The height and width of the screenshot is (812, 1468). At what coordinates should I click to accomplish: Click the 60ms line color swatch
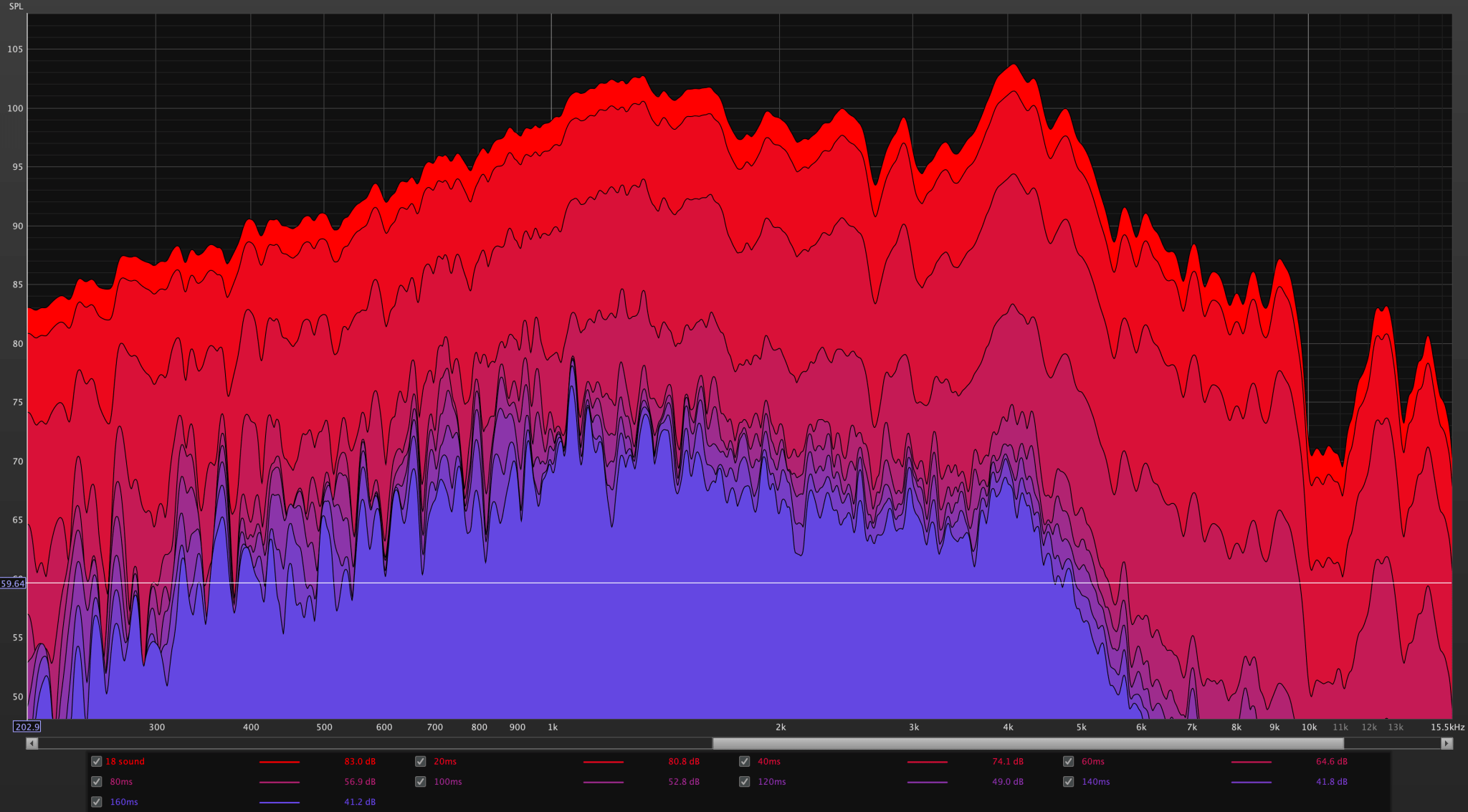pyautogui.click(x=1252, y=762)
